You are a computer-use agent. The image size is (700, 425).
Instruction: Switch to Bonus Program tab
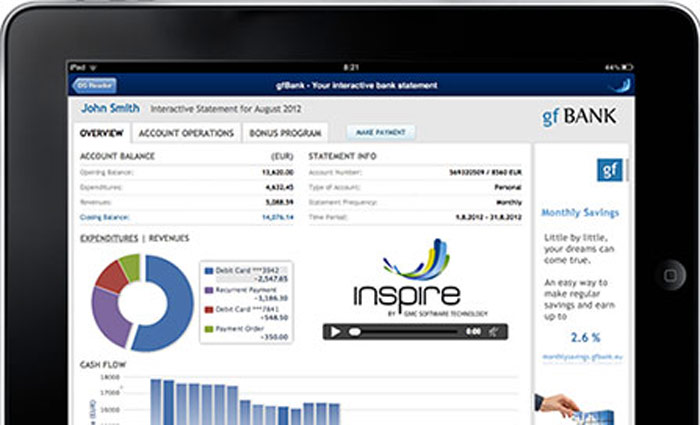(285, 133)
